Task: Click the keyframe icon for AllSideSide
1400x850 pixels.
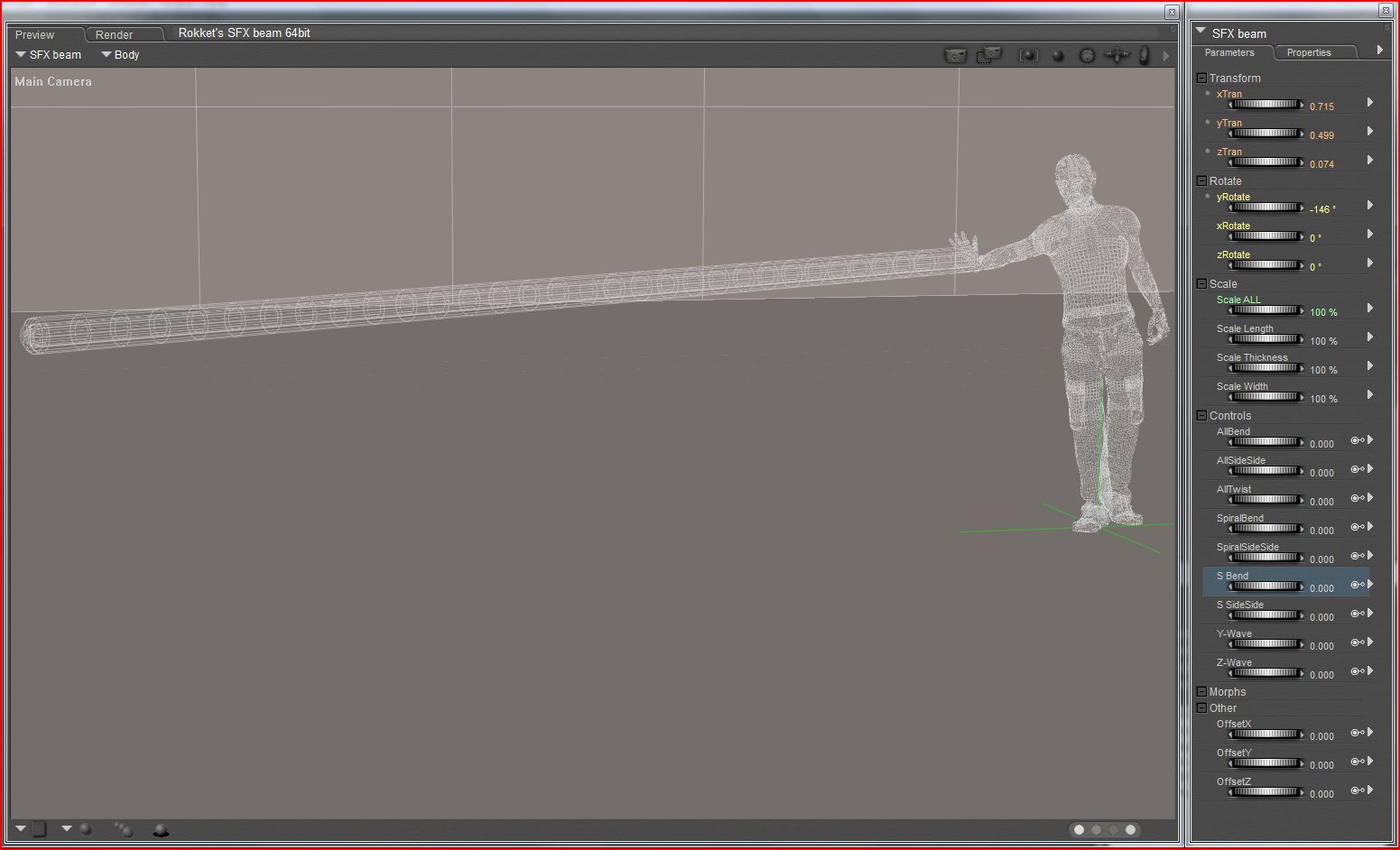Action: pos(1358,469)
